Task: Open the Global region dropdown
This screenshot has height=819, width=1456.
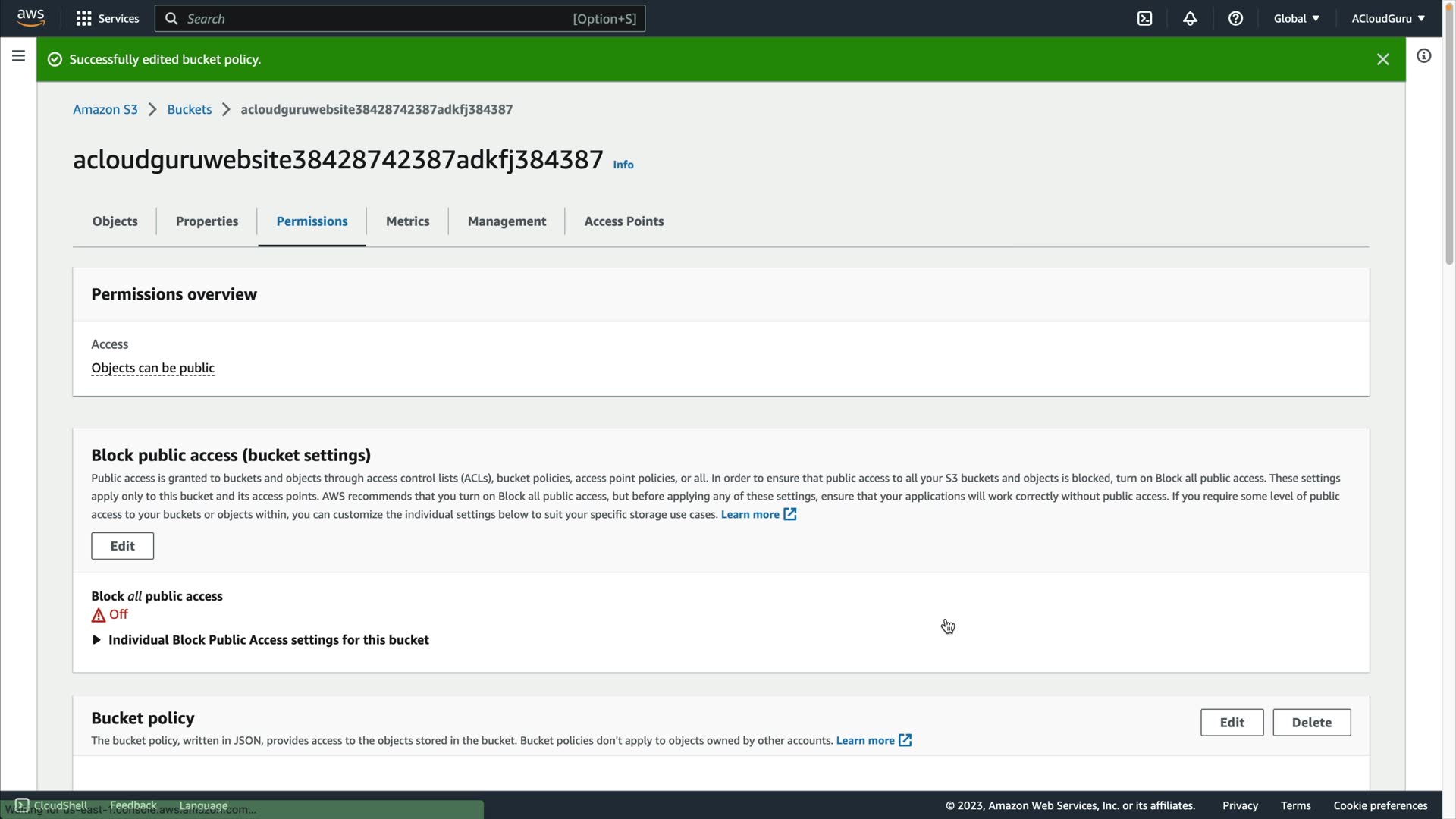Action: 1296,18
